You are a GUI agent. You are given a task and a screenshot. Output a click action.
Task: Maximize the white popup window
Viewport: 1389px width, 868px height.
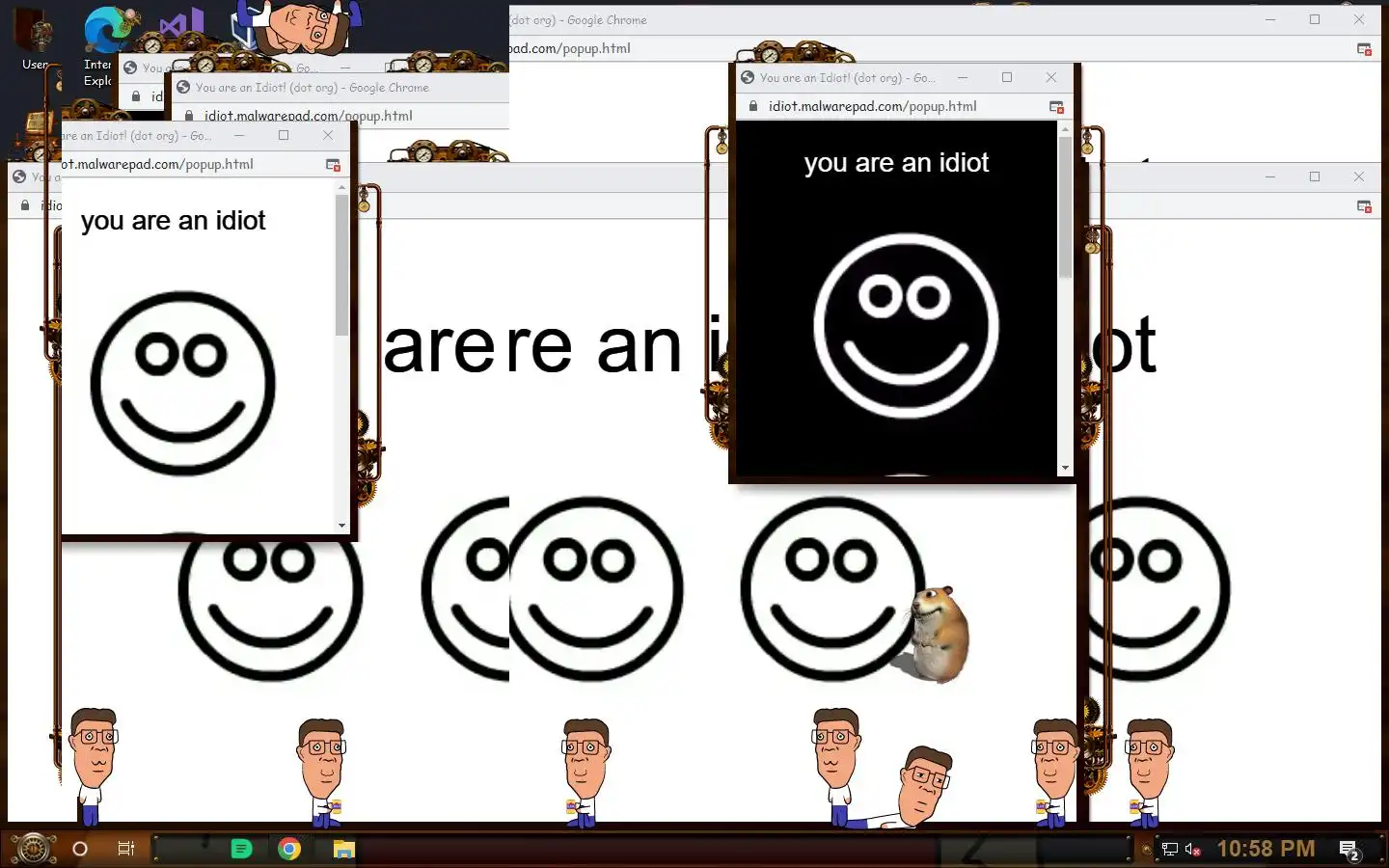[284, 135]
